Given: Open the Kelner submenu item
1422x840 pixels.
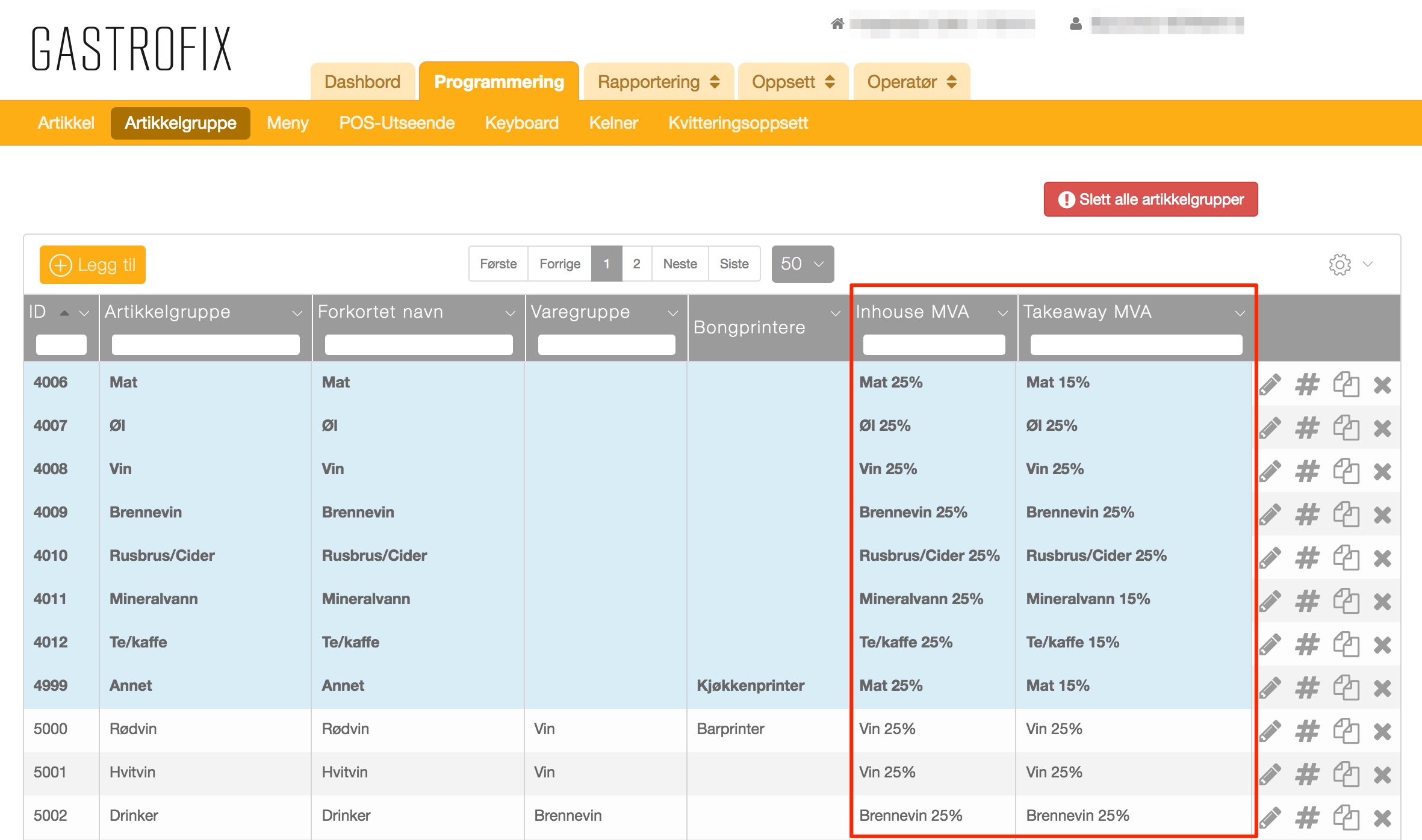Looking at the screenshot, I should pos(613,123).
